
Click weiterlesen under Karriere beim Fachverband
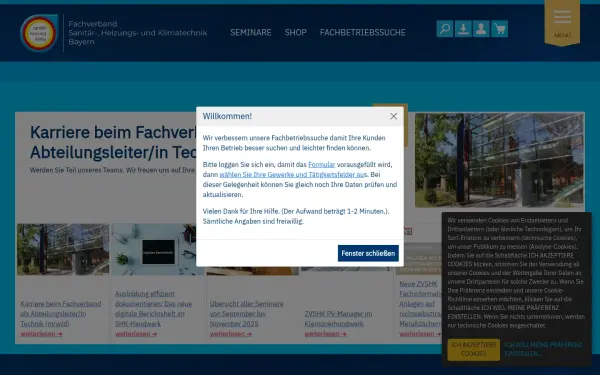41,334
